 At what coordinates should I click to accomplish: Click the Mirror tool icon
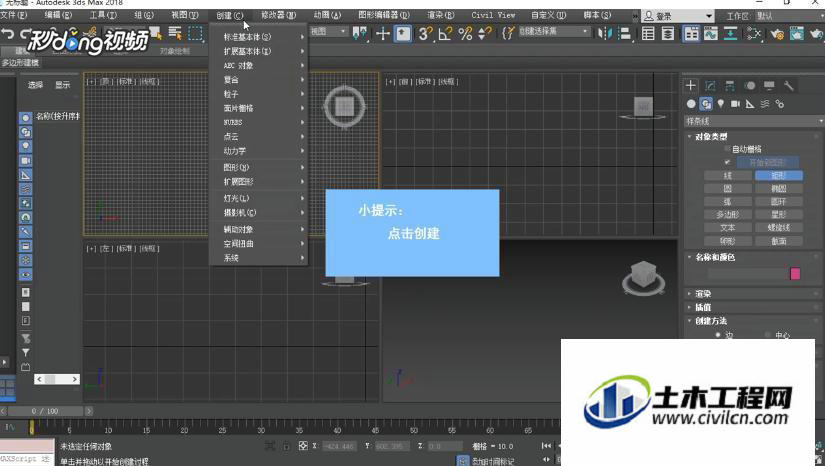[x=605, y=34]
